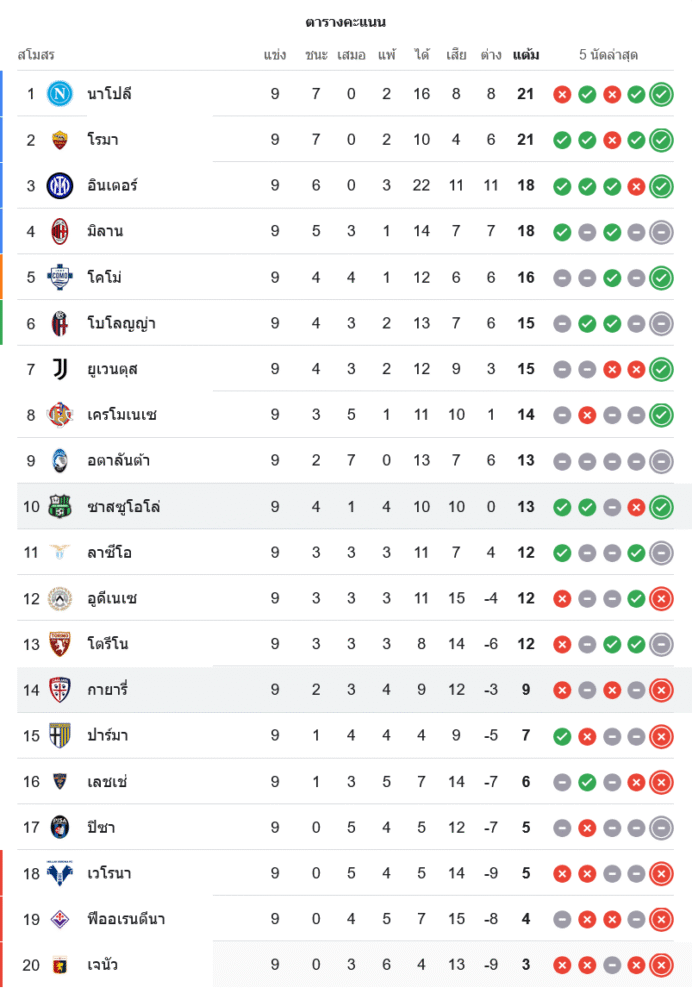This screenshot has width=692, height=1000.
Task: Open Atalanta's latest match draw icon
Action: click(x=661, y=461)
